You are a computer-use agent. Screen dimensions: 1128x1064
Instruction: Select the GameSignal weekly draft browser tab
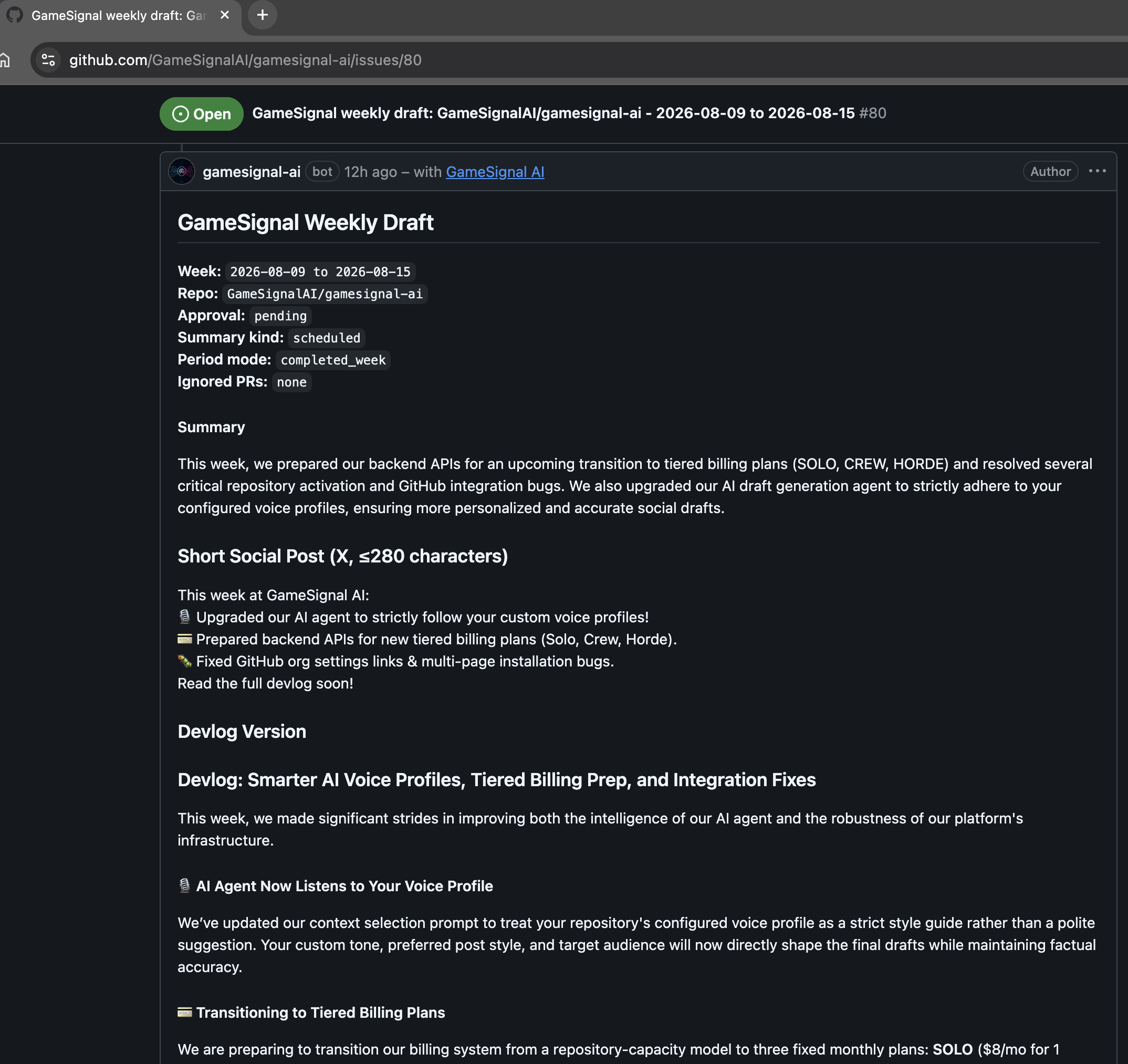[120, 15]
